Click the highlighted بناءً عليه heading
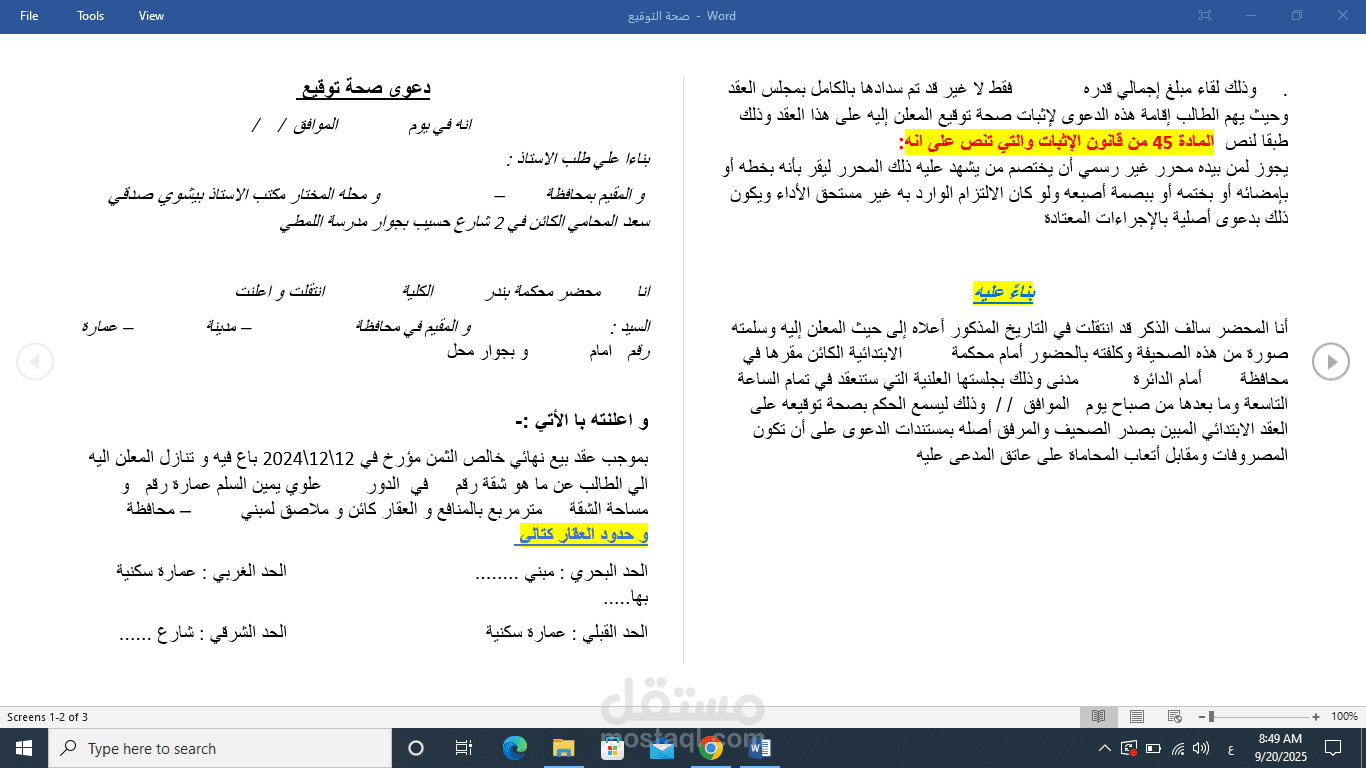 (1004, 292)
